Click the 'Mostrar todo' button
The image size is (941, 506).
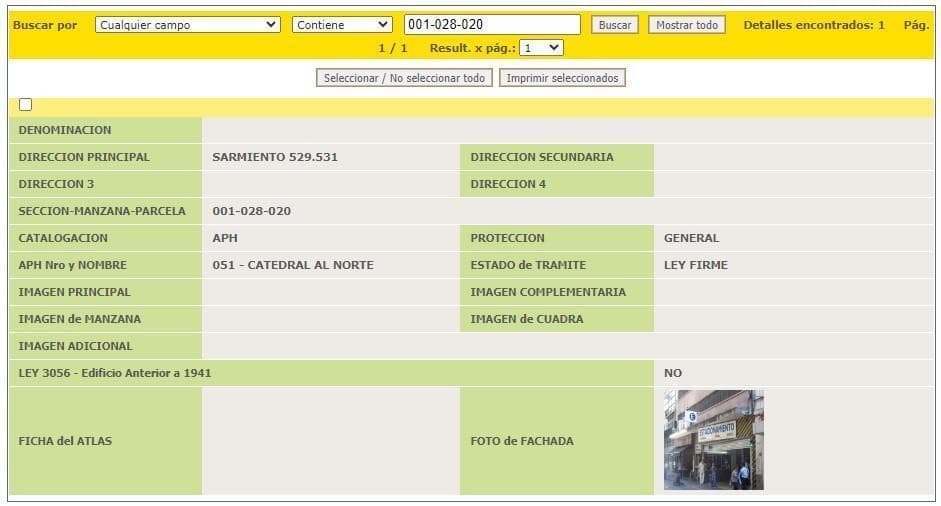[x=687, y=25]
